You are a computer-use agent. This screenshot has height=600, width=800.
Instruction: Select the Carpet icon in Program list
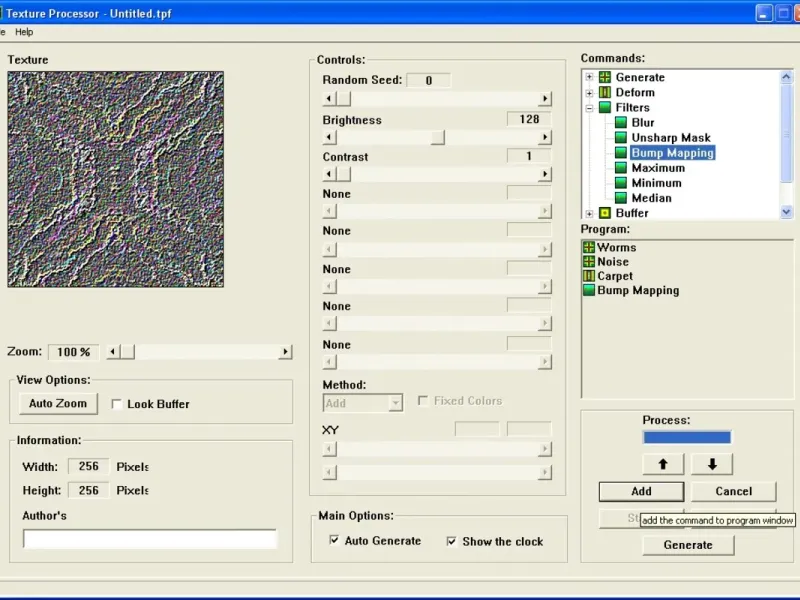pyautogui.click(x=589, y=276)
